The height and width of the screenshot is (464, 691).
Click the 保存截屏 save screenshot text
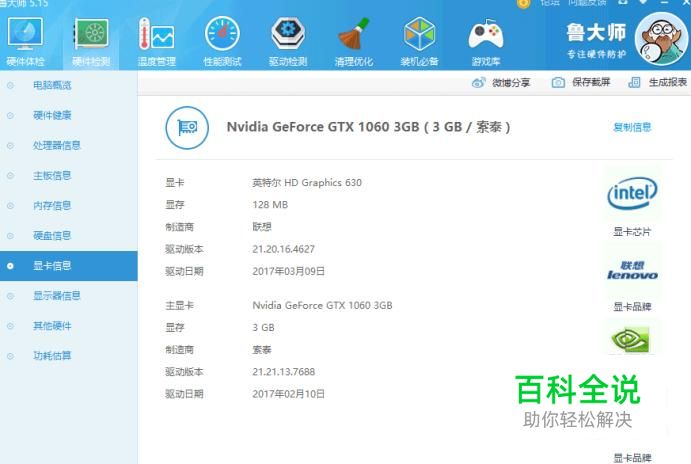(591, 82)
